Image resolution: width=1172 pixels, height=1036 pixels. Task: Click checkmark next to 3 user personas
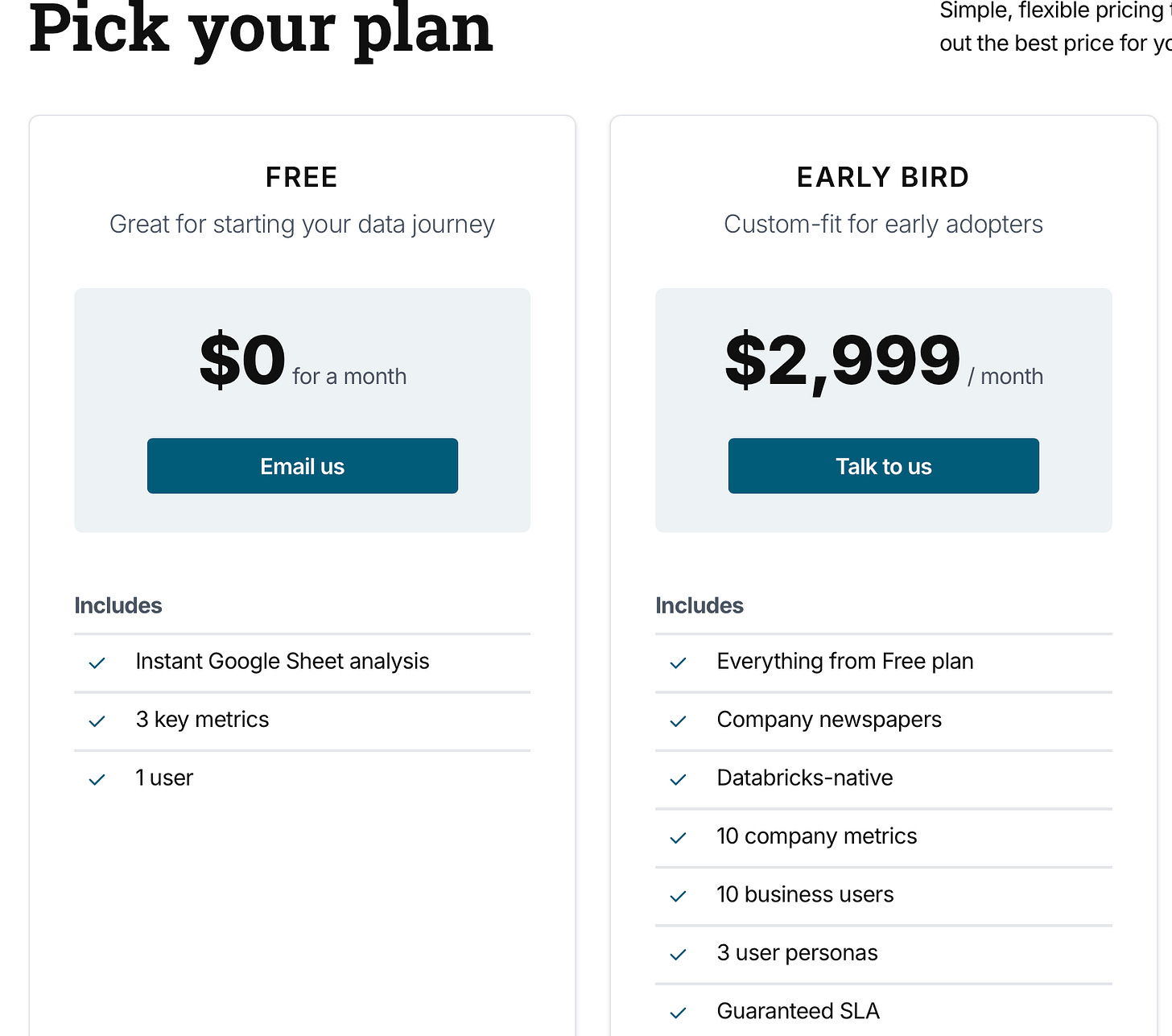[679, 955]
